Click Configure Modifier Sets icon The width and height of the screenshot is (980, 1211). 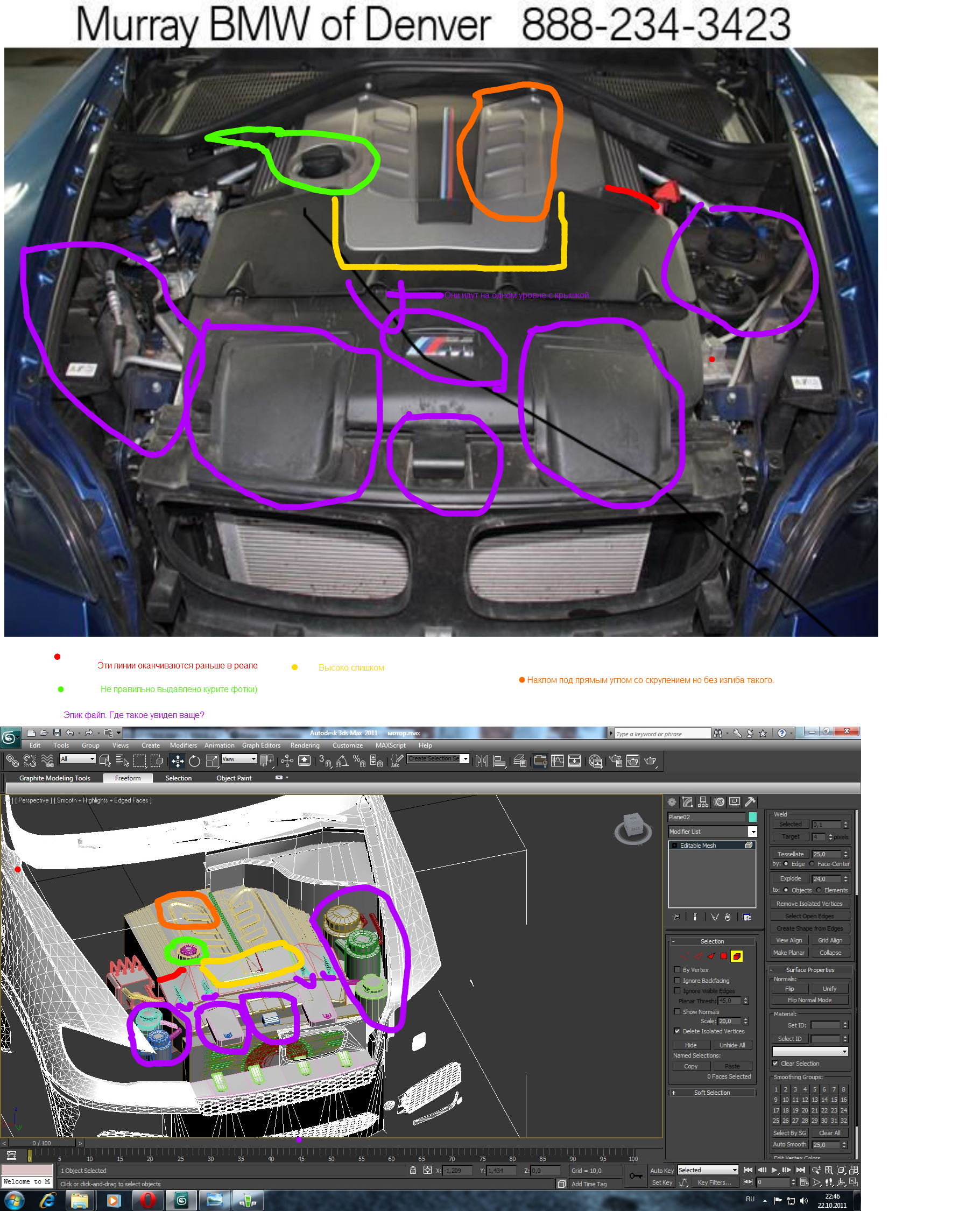[x=746, y=917]
